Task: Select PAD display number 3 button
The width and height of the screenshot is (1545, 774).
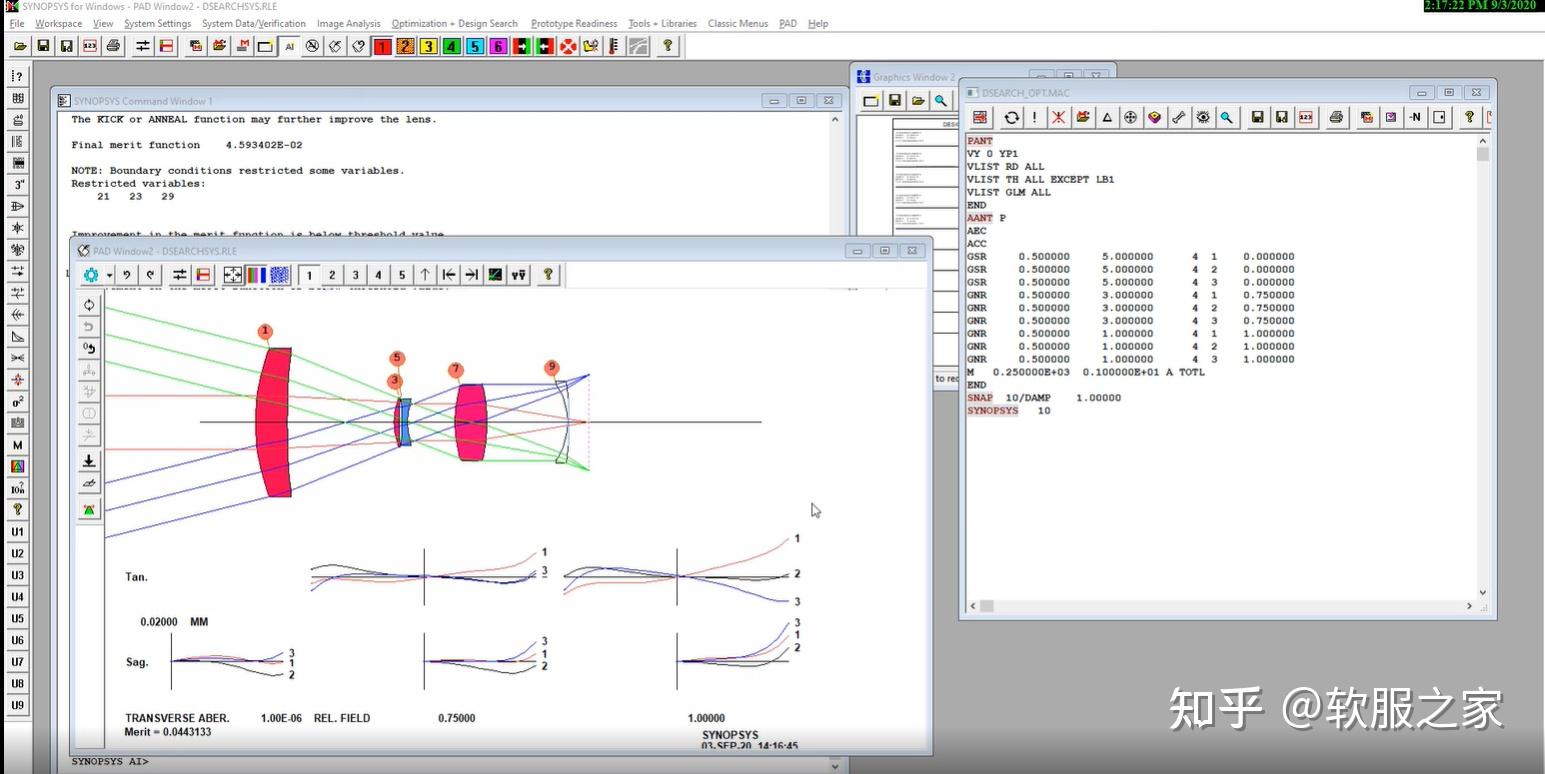Action: 355,275
